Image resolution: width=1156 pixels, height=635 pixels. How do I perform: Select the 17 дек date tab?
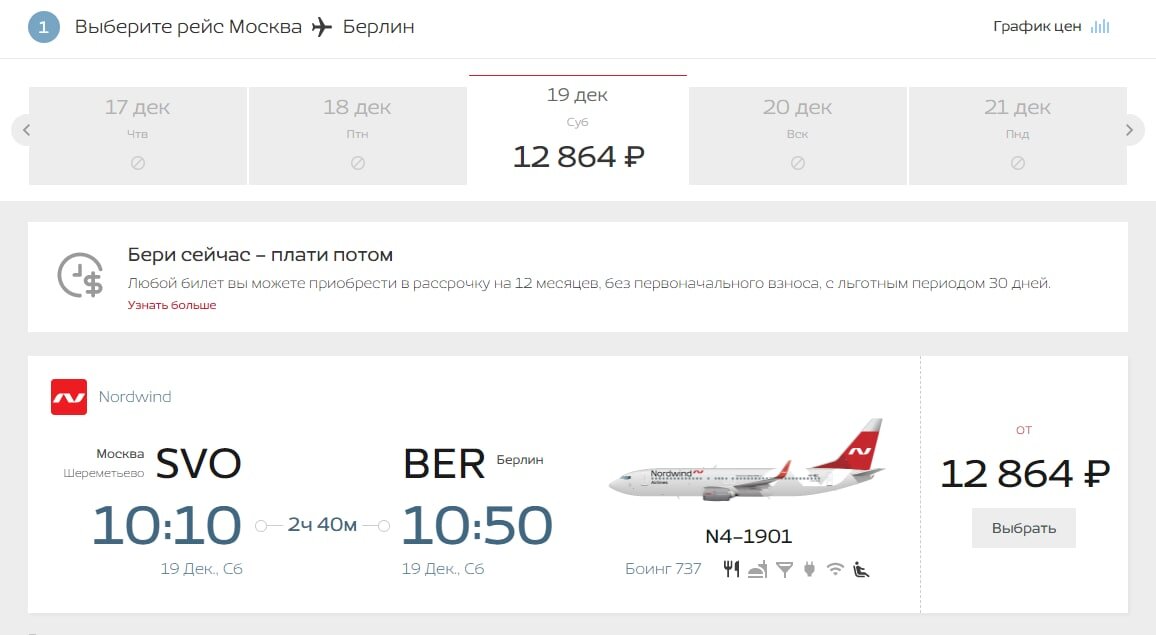[x=137, y=130]
